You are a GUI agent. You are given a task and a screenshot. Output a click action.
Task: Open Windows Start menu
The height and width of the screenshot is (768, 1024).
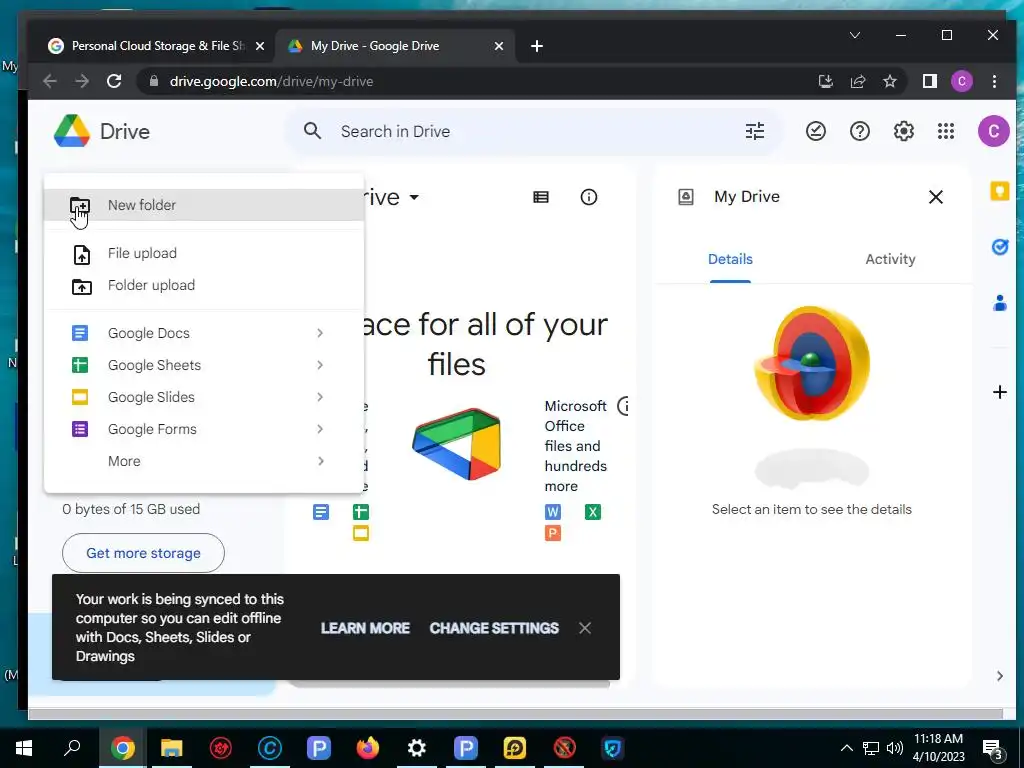pos(24,748)
